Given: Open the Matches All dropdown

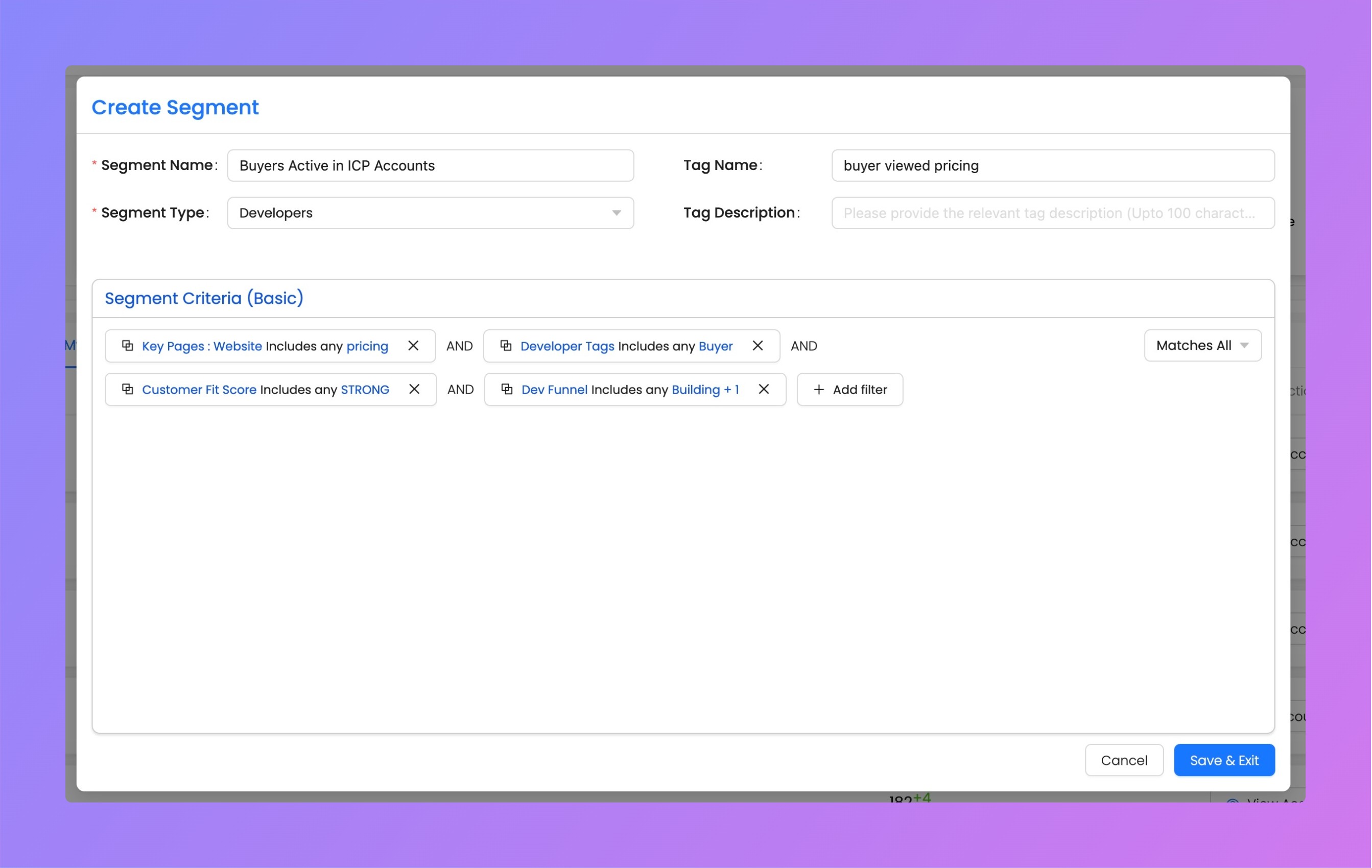Looking at the screenshot, I should [1202, 346].
